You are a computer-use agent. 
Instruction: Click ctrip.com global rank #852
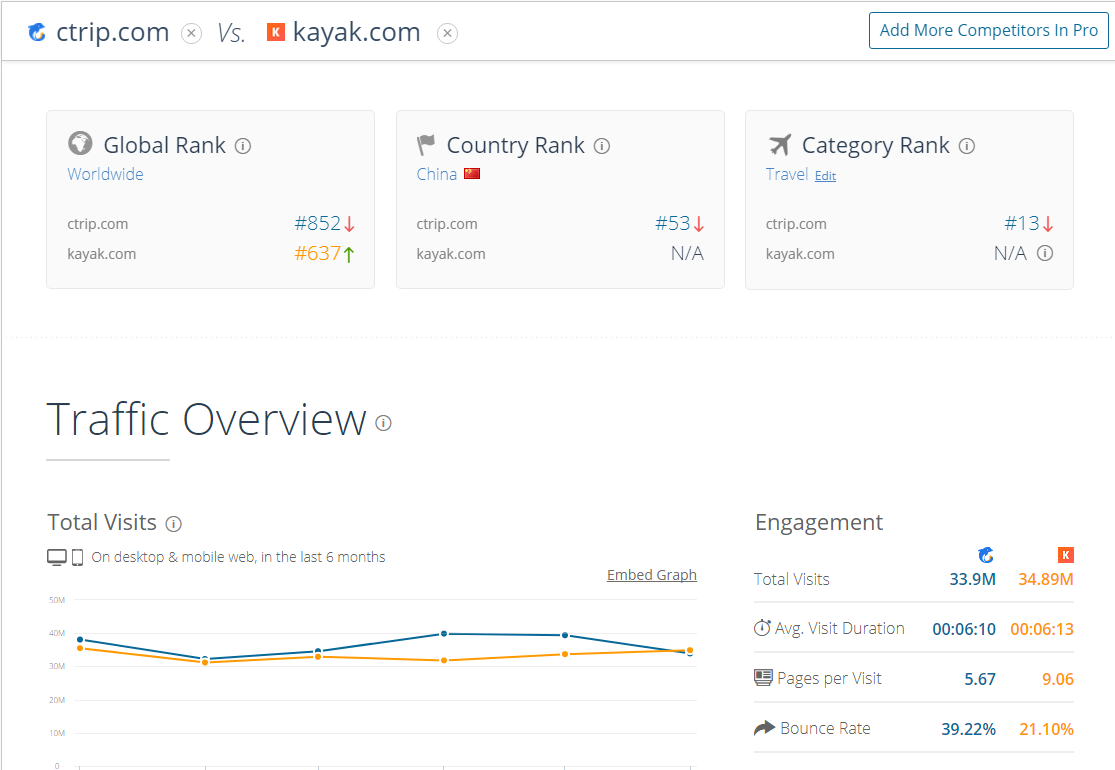pos(318,223)
